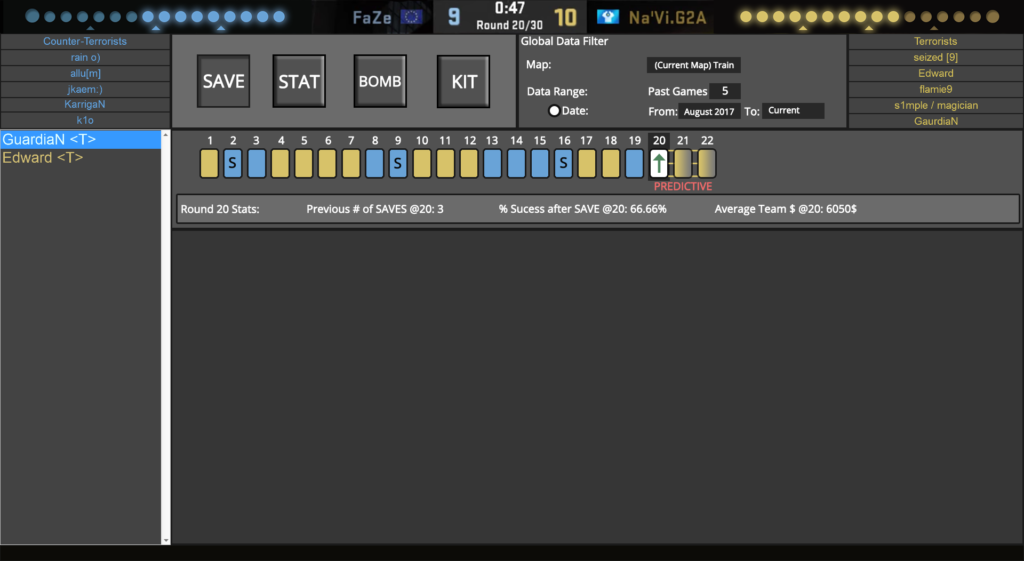Select round 18 marker
Image resolution: width=1024 pixels, height=561 pixels.
[x=611, y=163]
